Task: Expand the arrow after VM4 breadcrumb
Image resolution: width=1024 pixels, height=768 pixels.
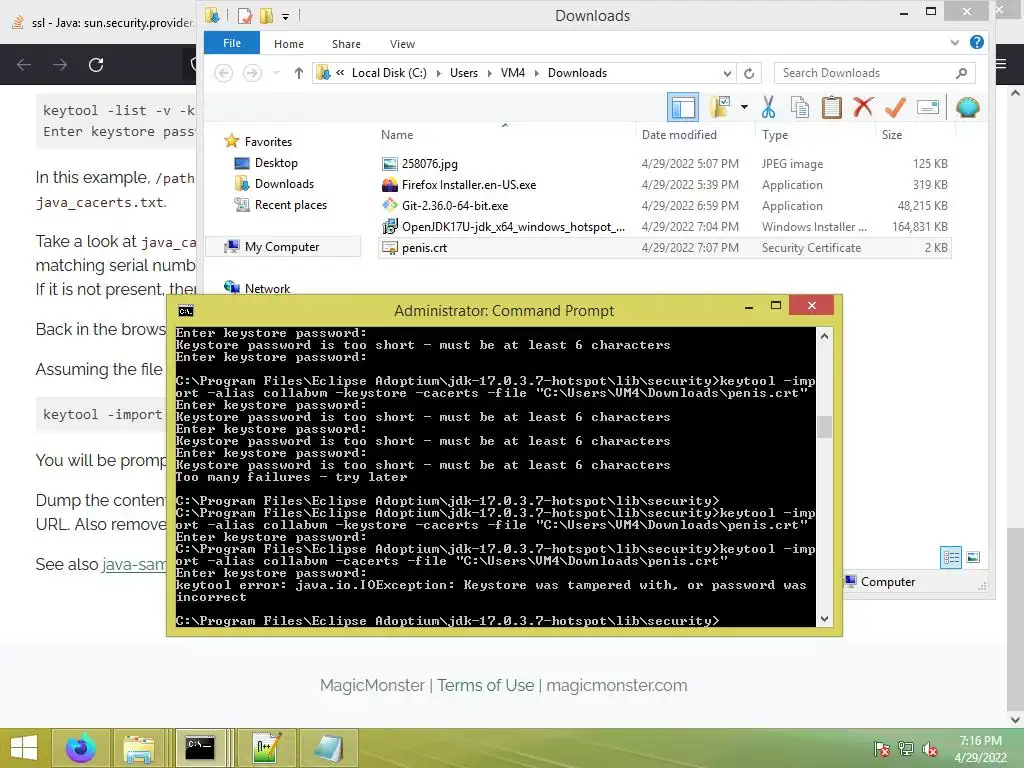Action: (x=537, y=73)
